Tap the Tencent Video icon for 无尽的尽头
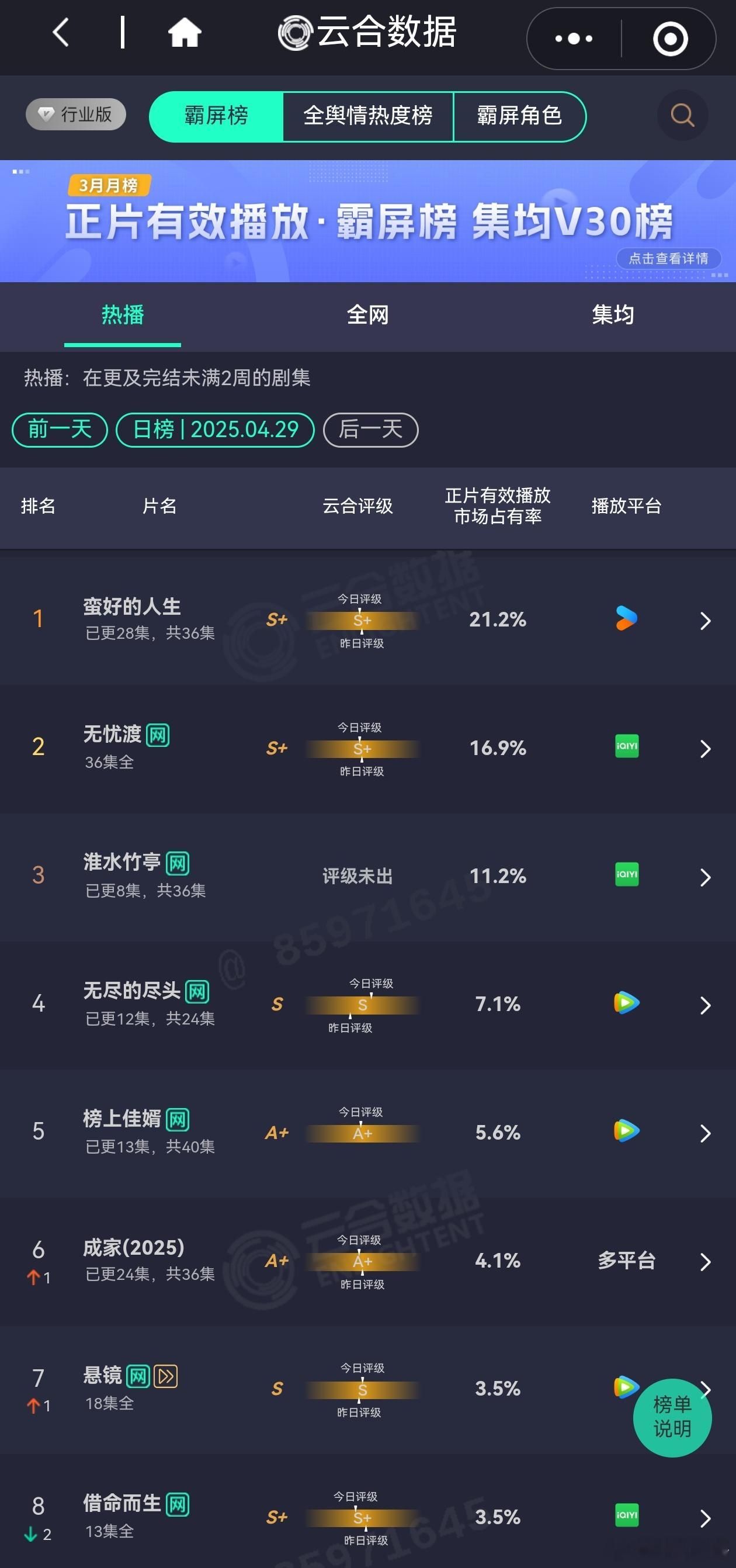736x1568 pixels. [x=627, y=1002]
